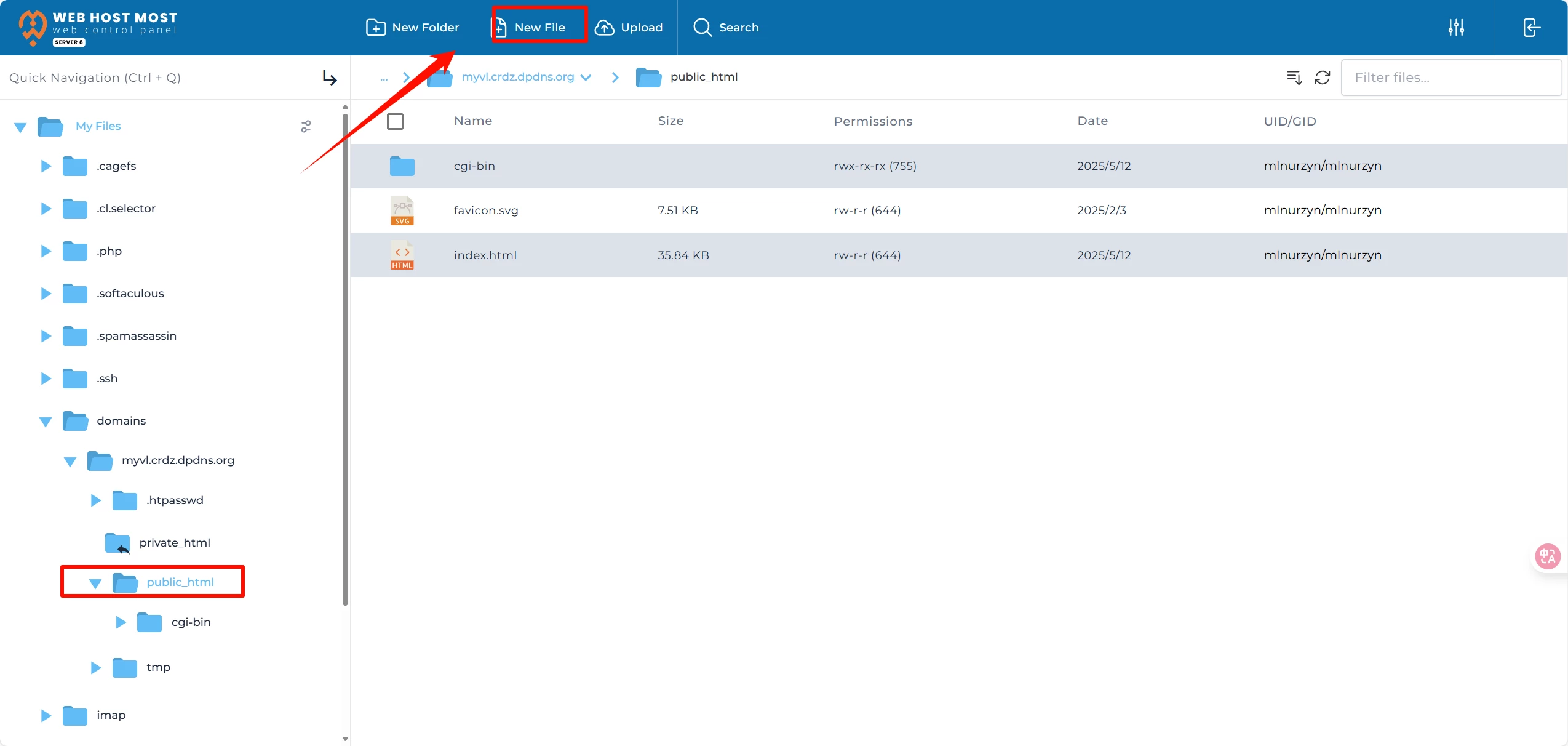
Task: Sort files by the Name column header
Action: point(472,121)
